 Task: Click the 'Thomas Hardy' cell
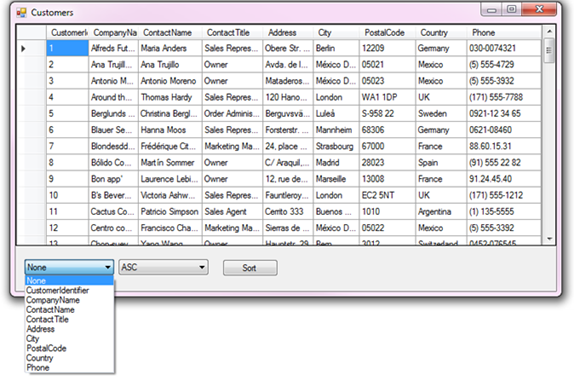[x=170, y=97]
